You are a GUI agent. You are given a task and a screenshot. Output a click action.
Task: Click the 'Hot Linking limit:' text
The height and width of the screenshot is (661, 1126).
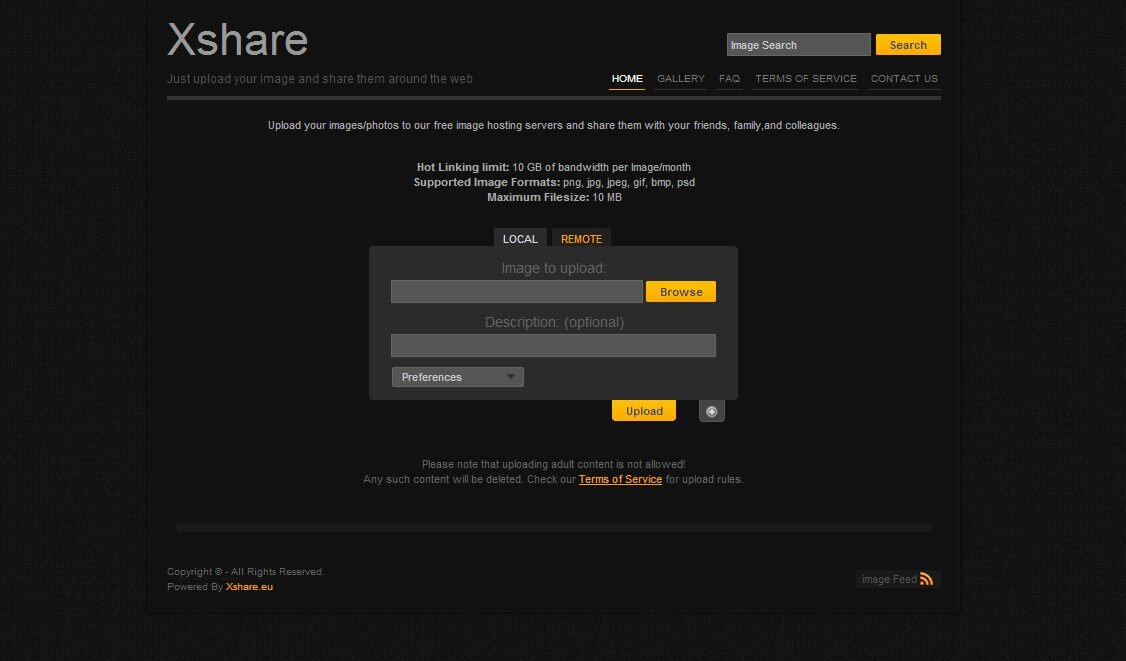462,167
